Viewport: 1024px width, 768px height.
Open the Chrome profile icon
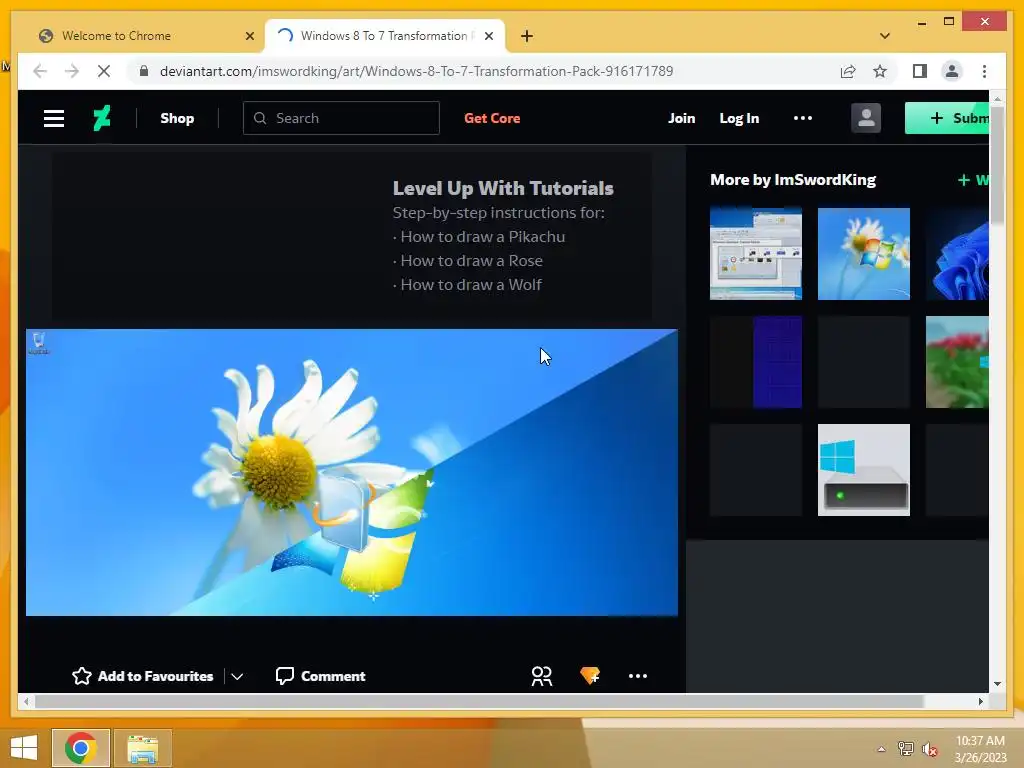[x=952, y=71]
